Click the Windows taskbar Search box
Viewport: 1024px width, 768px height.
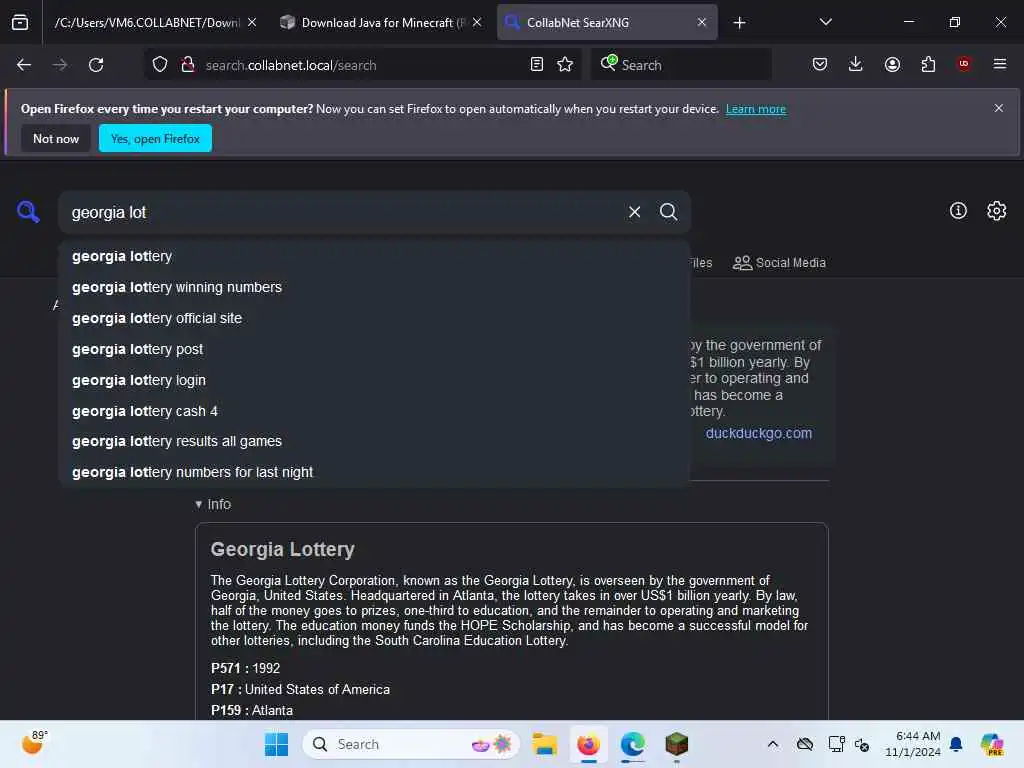pyautogui.click(x=411, y=744)
